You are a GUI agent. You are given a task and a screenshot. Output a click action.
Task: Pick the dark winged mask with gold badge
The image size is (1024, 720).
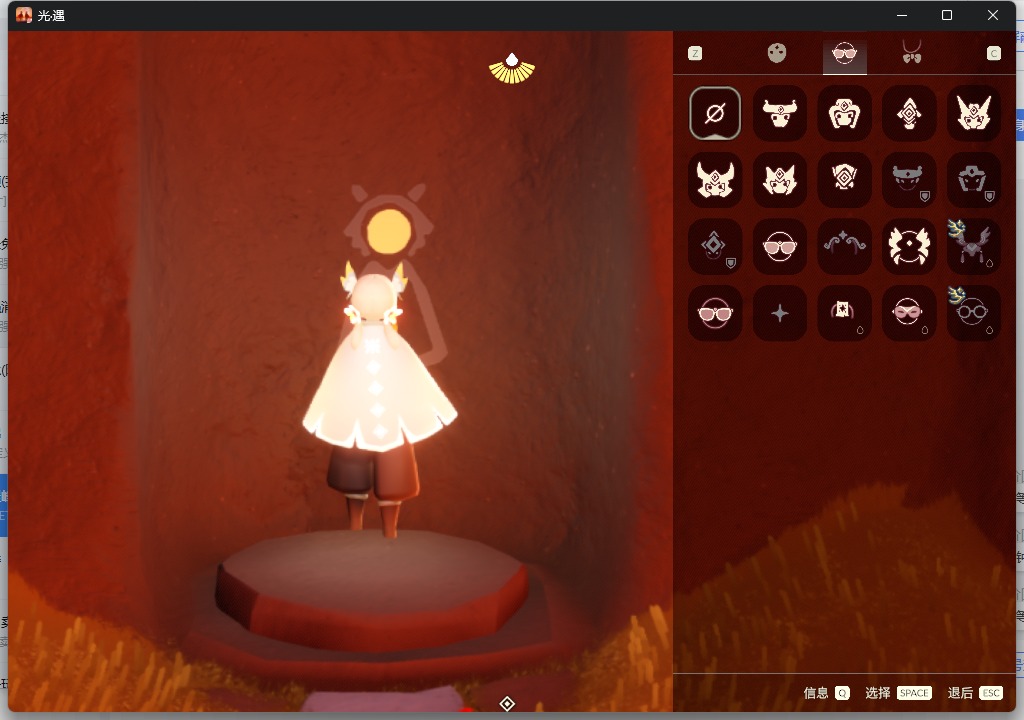coord(973,246)
